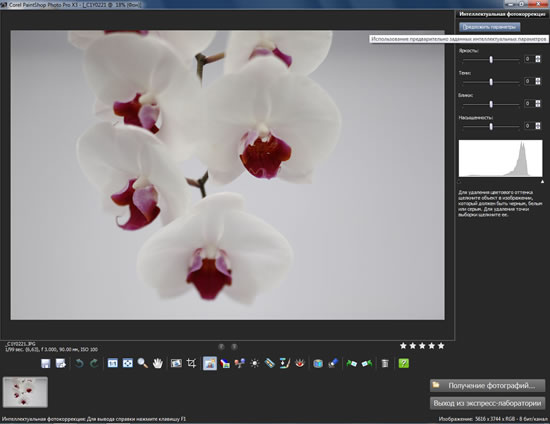Image resolution: width=550 pixels, height=424 pixels.
Task: Click the left round button below the preview
Action: point(221,347)
